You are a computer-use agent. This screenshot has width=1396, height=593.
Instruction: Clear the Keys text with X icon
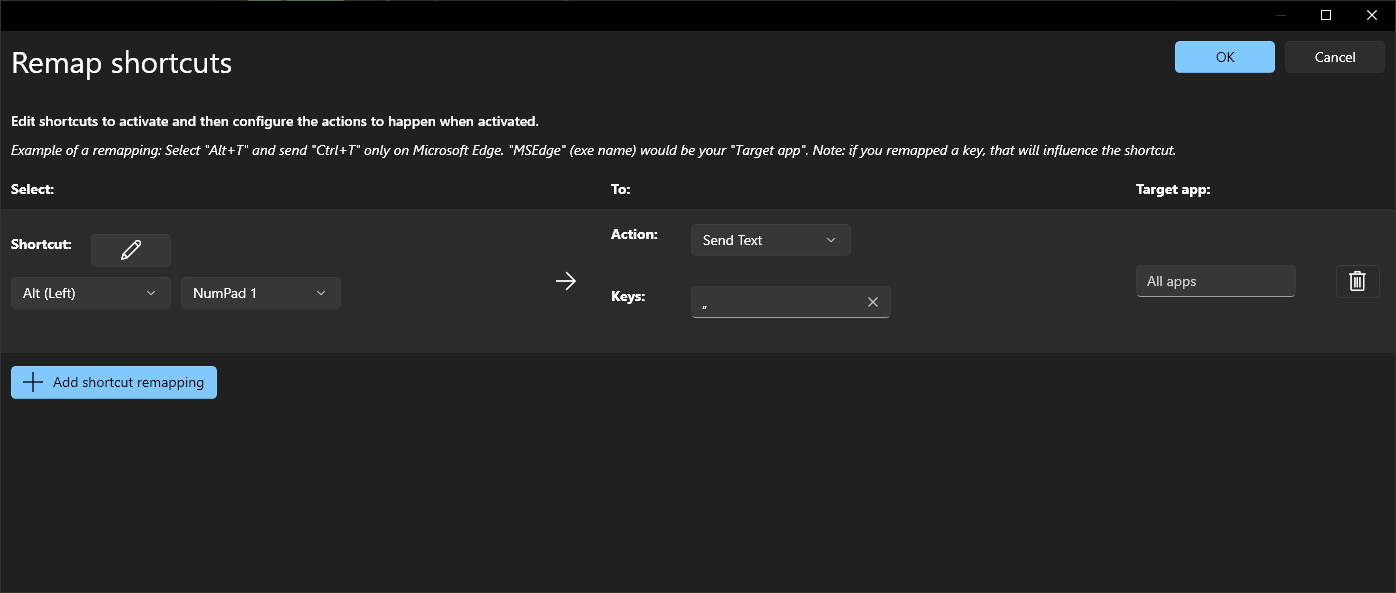pyautogui.click(x=872, y=302)
